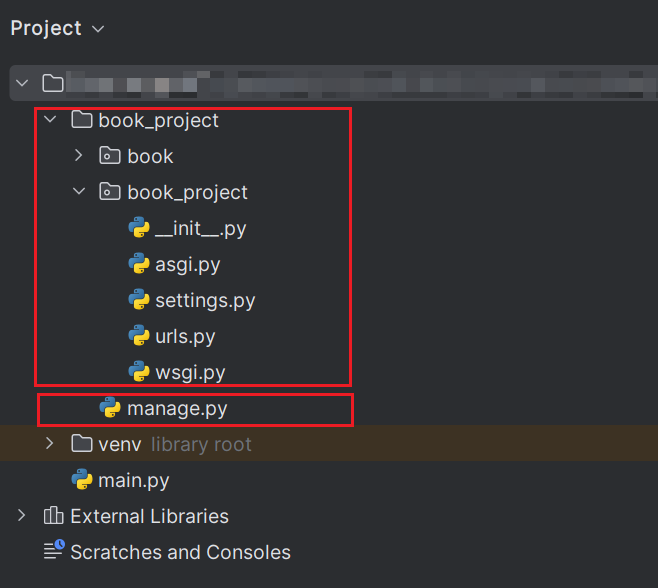Collapse the blurred root project folder

[x=22, y=83]
